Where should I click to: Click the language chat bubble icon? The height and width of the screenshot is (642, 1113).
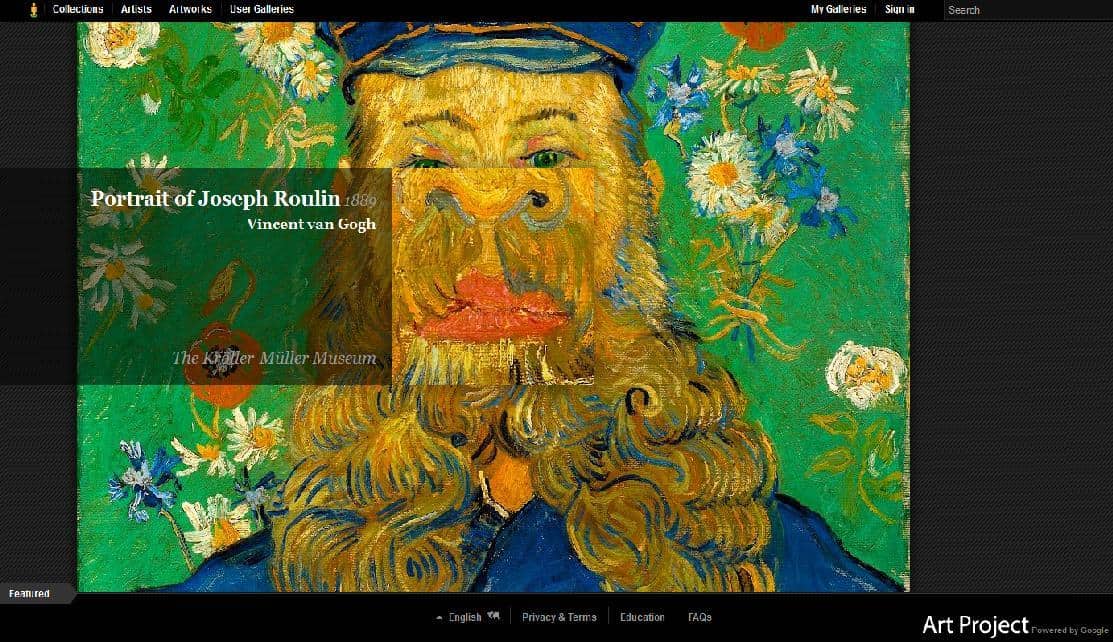(x=493, y=616)
